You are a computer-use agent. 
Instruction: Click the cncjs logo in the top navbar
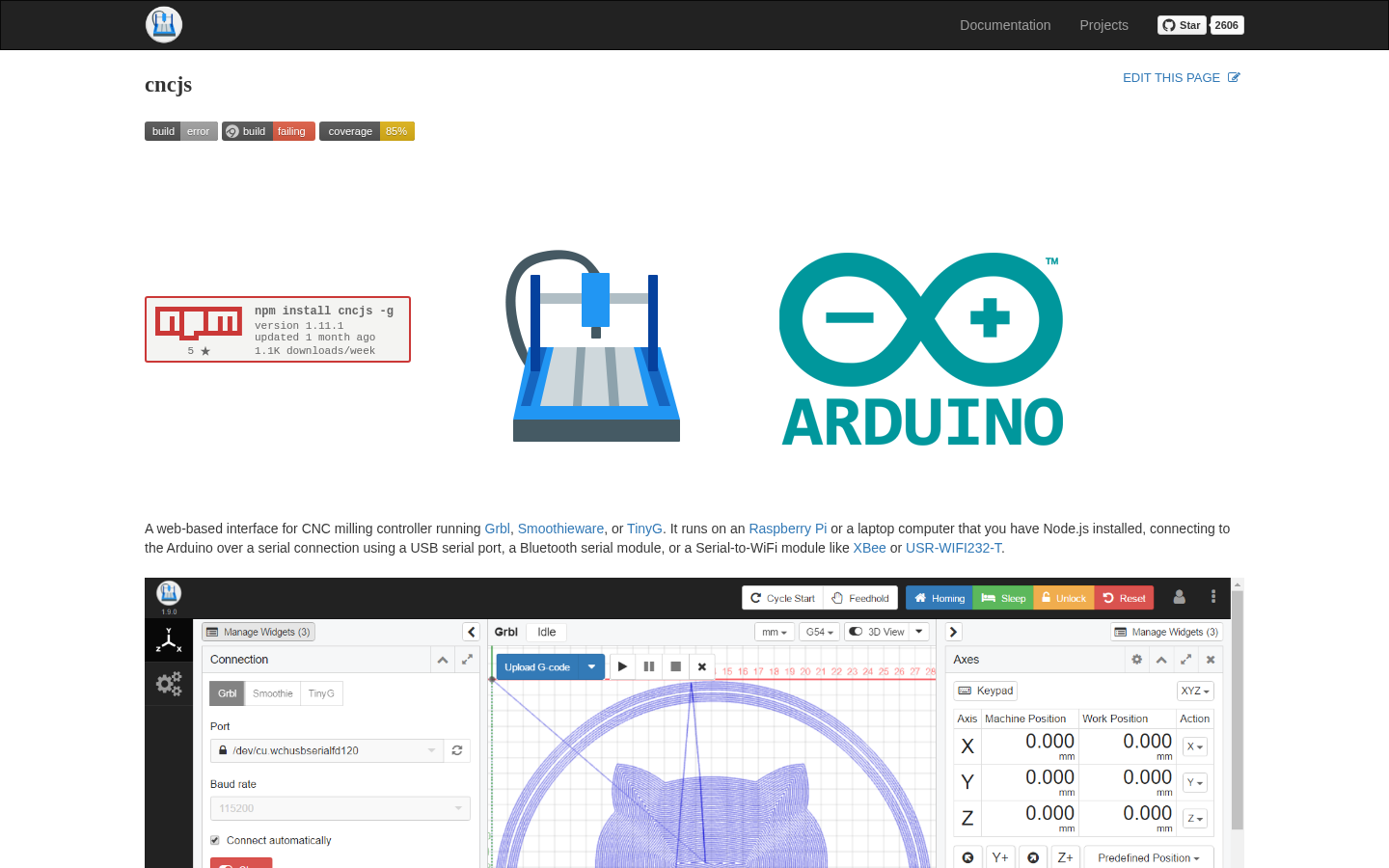tap(164, 25)
